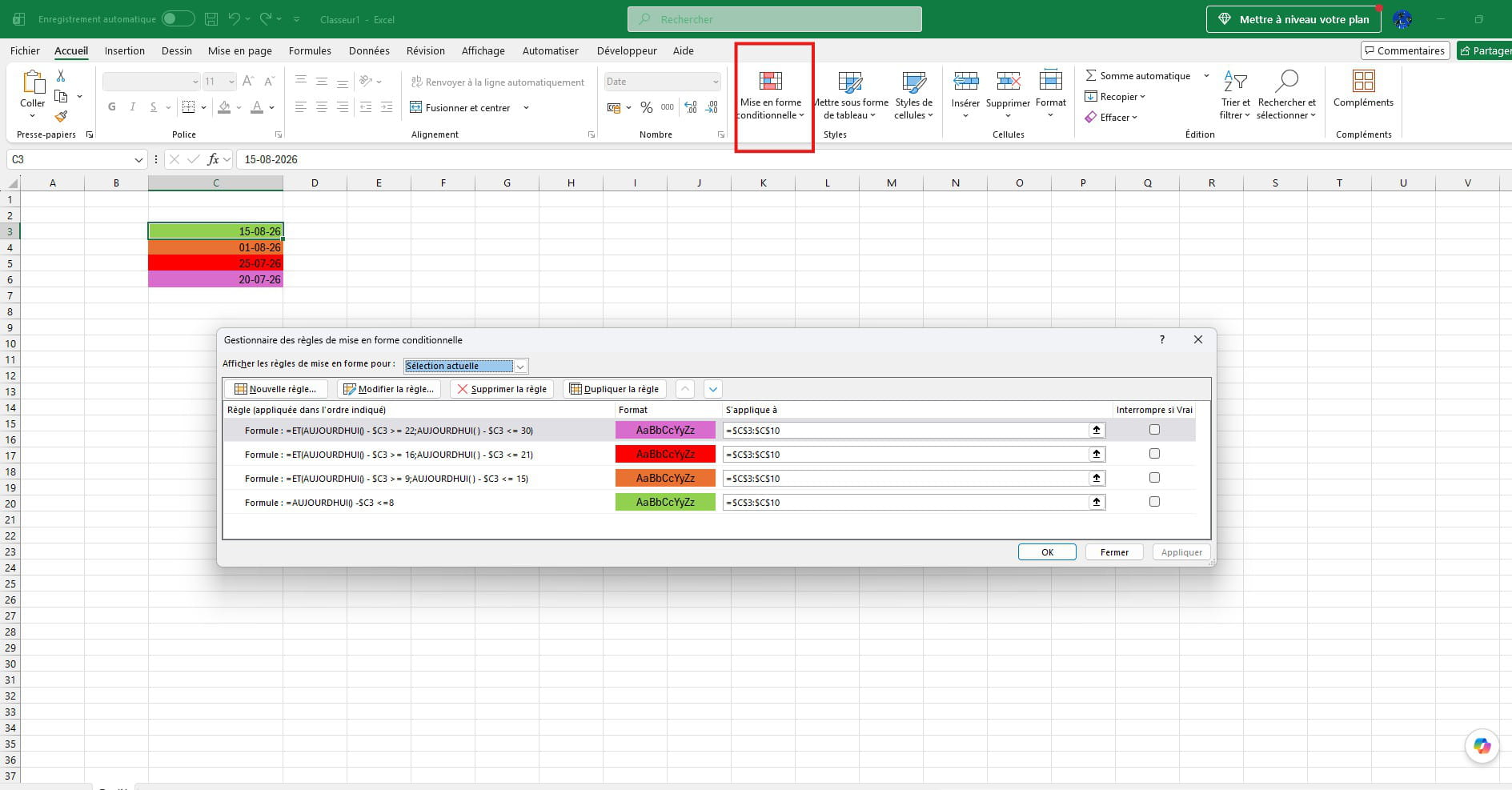
Task: Open the Date number format dropdown
Action: click(x=716, y=82)
